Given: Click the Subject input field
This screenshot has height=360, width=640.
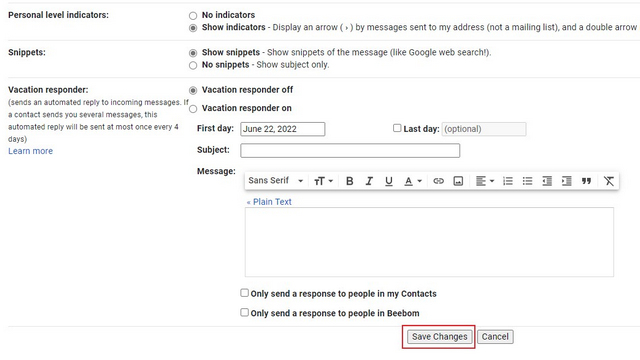Looking at the screenshot, I should [x=350, y=150].
